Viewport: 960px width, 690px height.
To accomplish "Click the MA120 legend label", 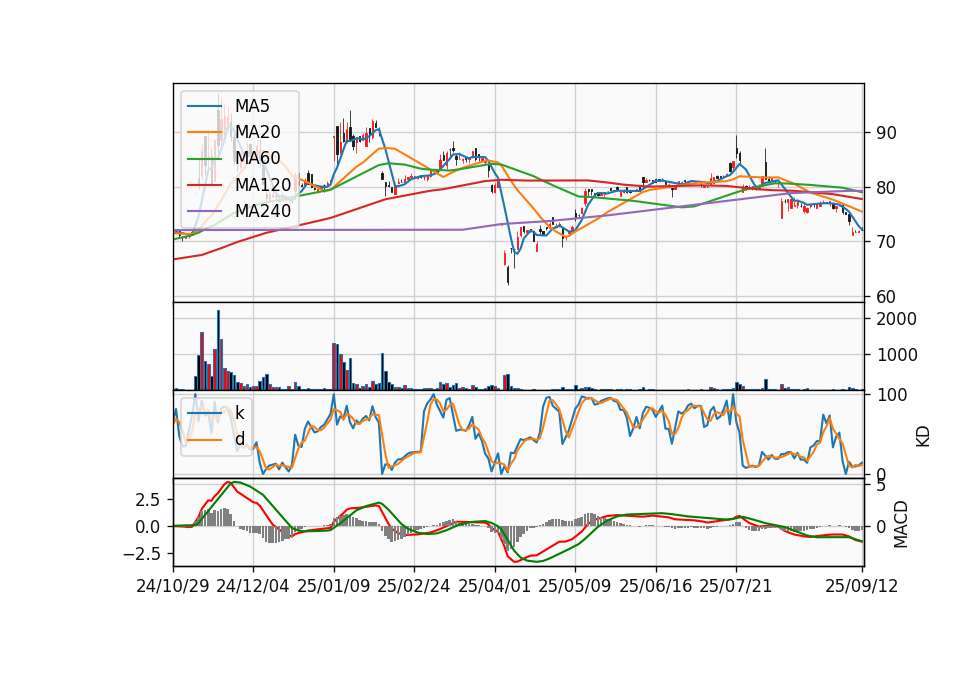I will 263,184.
